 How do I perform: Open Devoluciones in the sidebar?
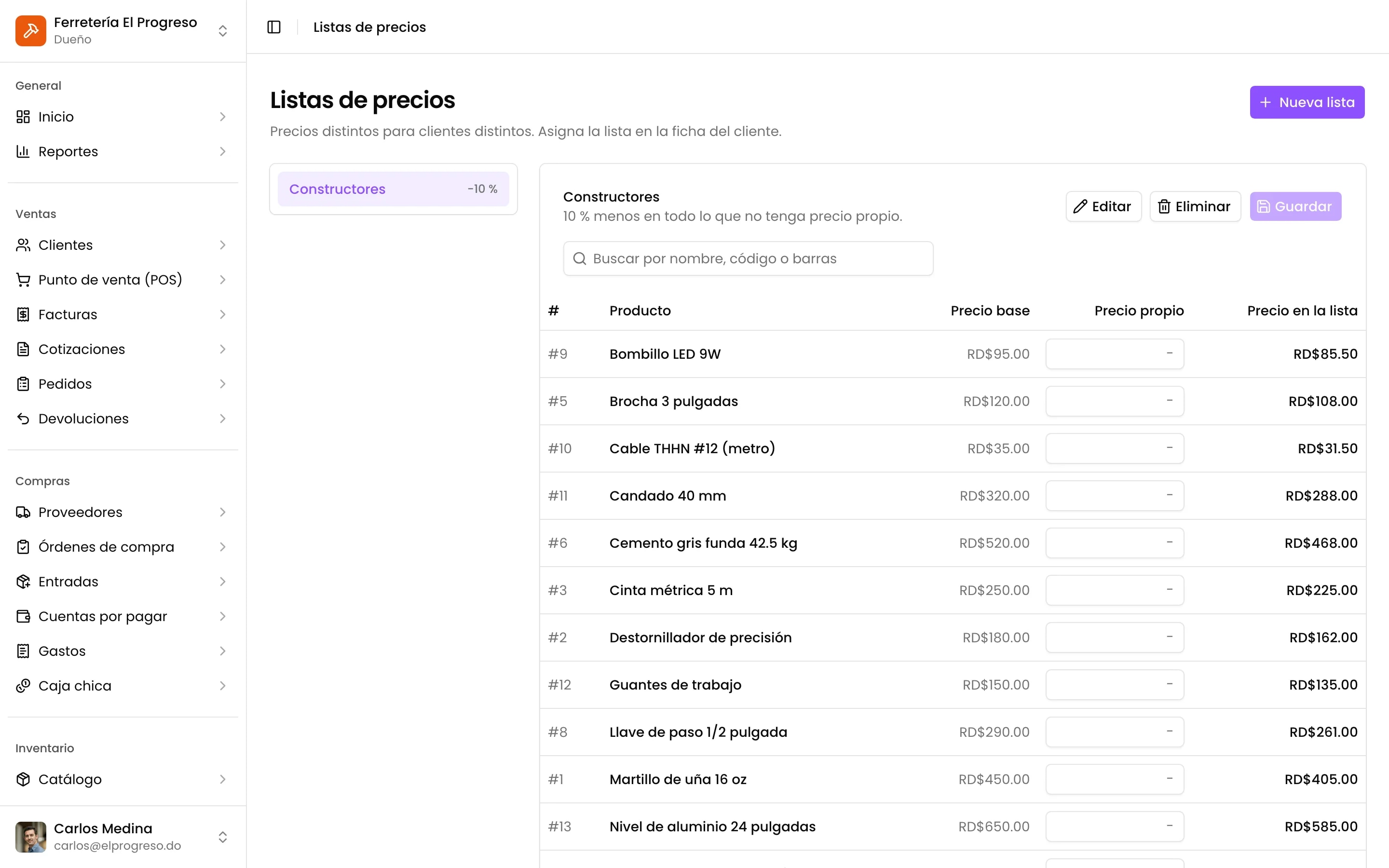(123, 419)
